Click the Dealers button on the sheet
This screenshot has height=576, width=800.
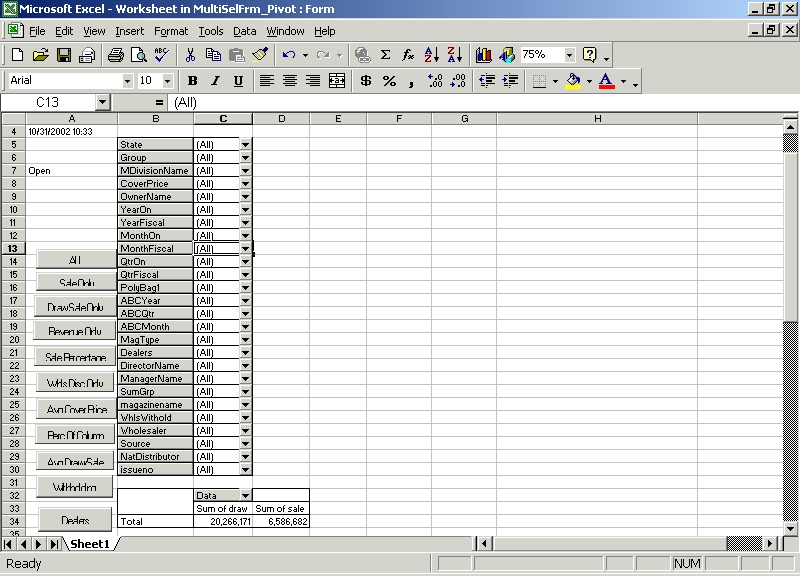(x=75, y=520)
